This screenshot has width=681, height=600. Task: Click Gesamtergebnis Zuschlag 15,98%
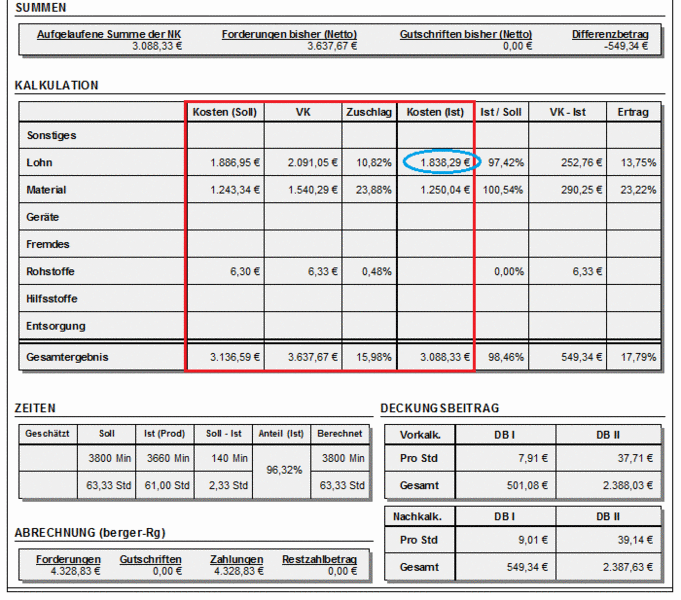(374, 357)
